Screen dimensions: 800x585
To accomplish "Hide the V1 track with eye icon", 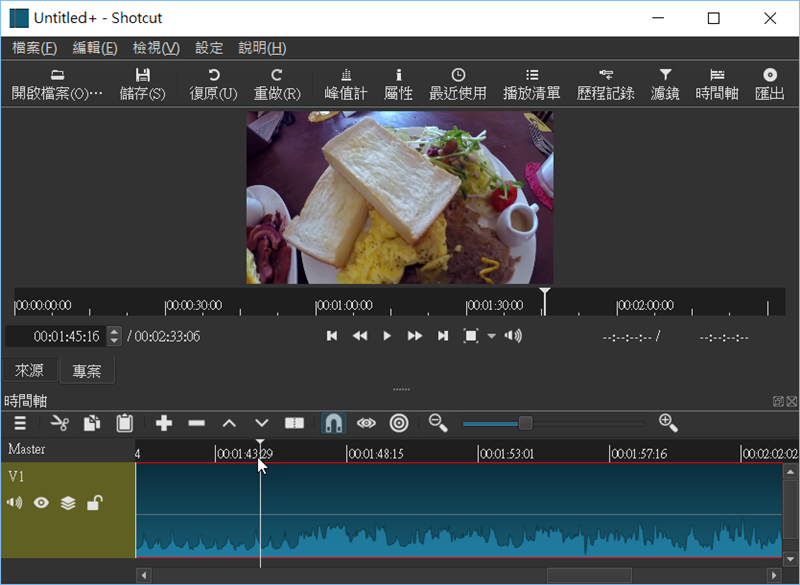I will tap(42, 503).
